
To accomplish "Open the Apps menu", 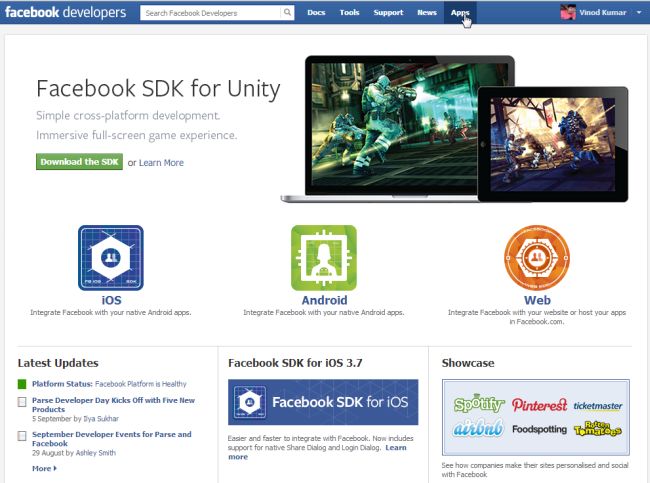I will [460, 12].
